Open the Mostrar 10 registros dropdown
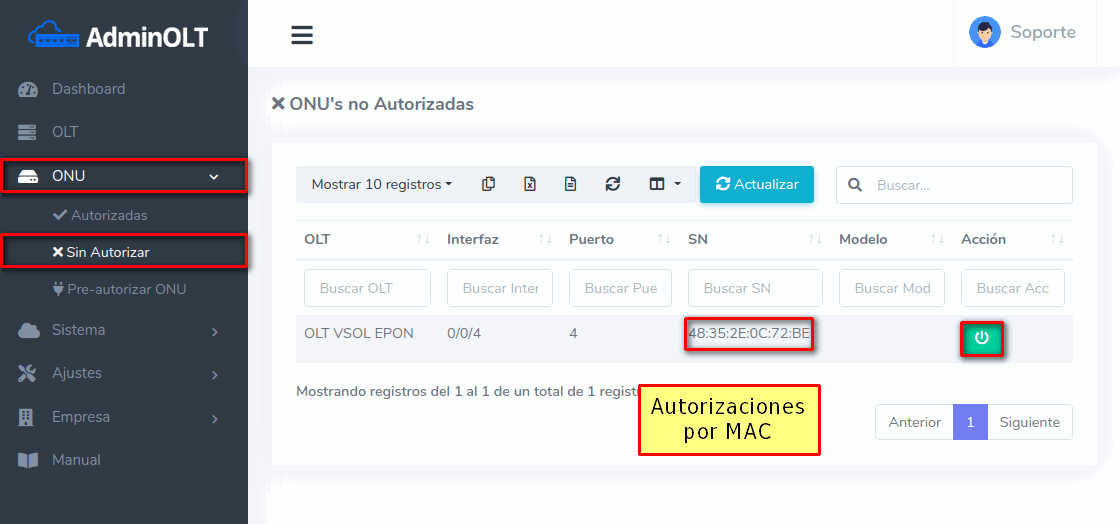Screen dimensions: 1120x524 (x=381, y=184)
